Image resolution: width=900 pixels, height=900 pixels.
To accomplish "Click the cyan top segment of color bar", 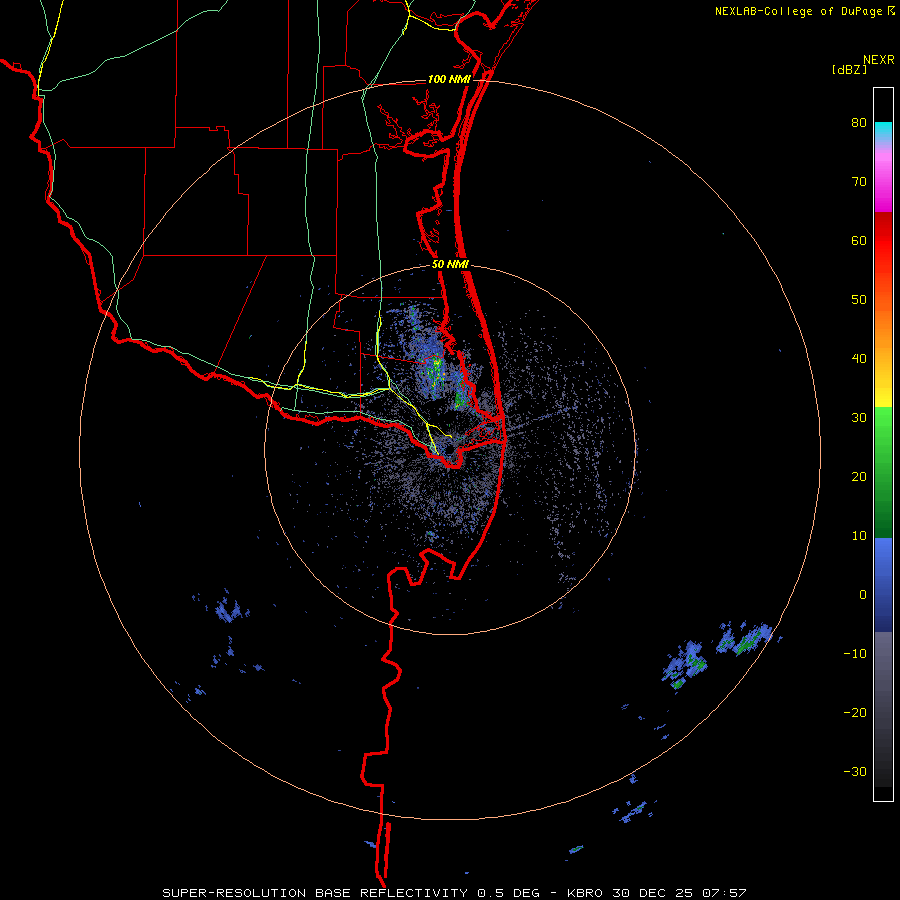I will point(883,131).
